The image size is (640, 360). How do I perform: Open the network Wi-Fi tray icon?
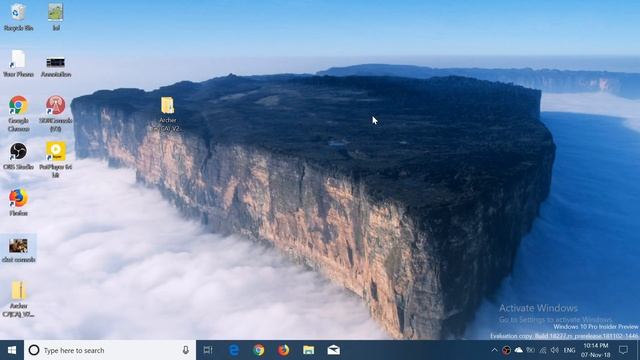pos(543,350)
